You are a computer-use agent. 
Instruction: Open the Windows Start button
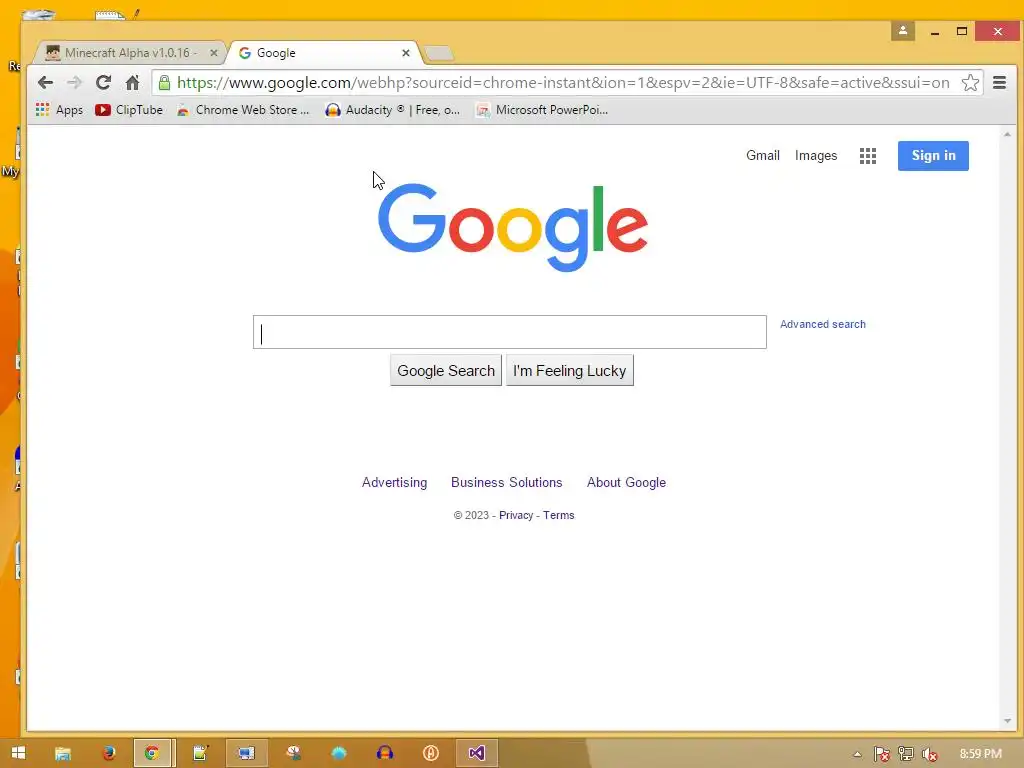click(x=18, y=753)
